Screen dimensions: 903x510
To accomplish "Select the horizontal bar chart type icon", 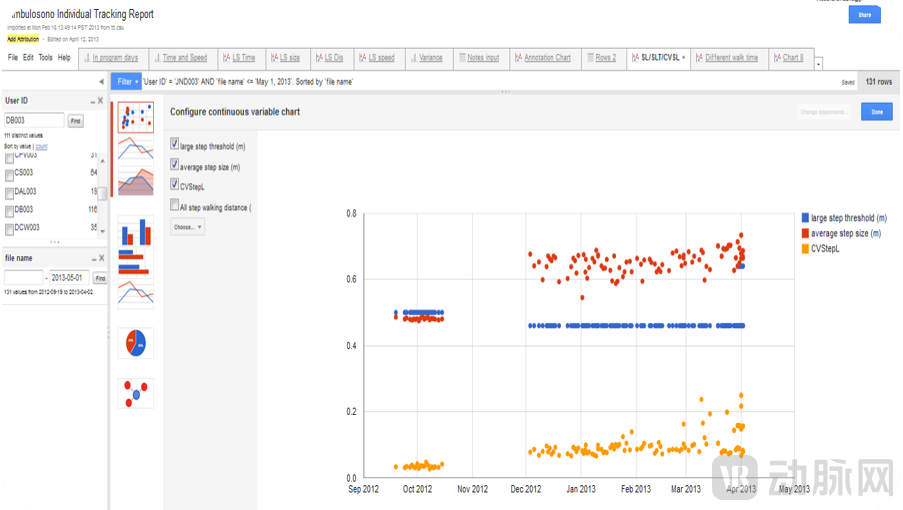I will [136, 262].
